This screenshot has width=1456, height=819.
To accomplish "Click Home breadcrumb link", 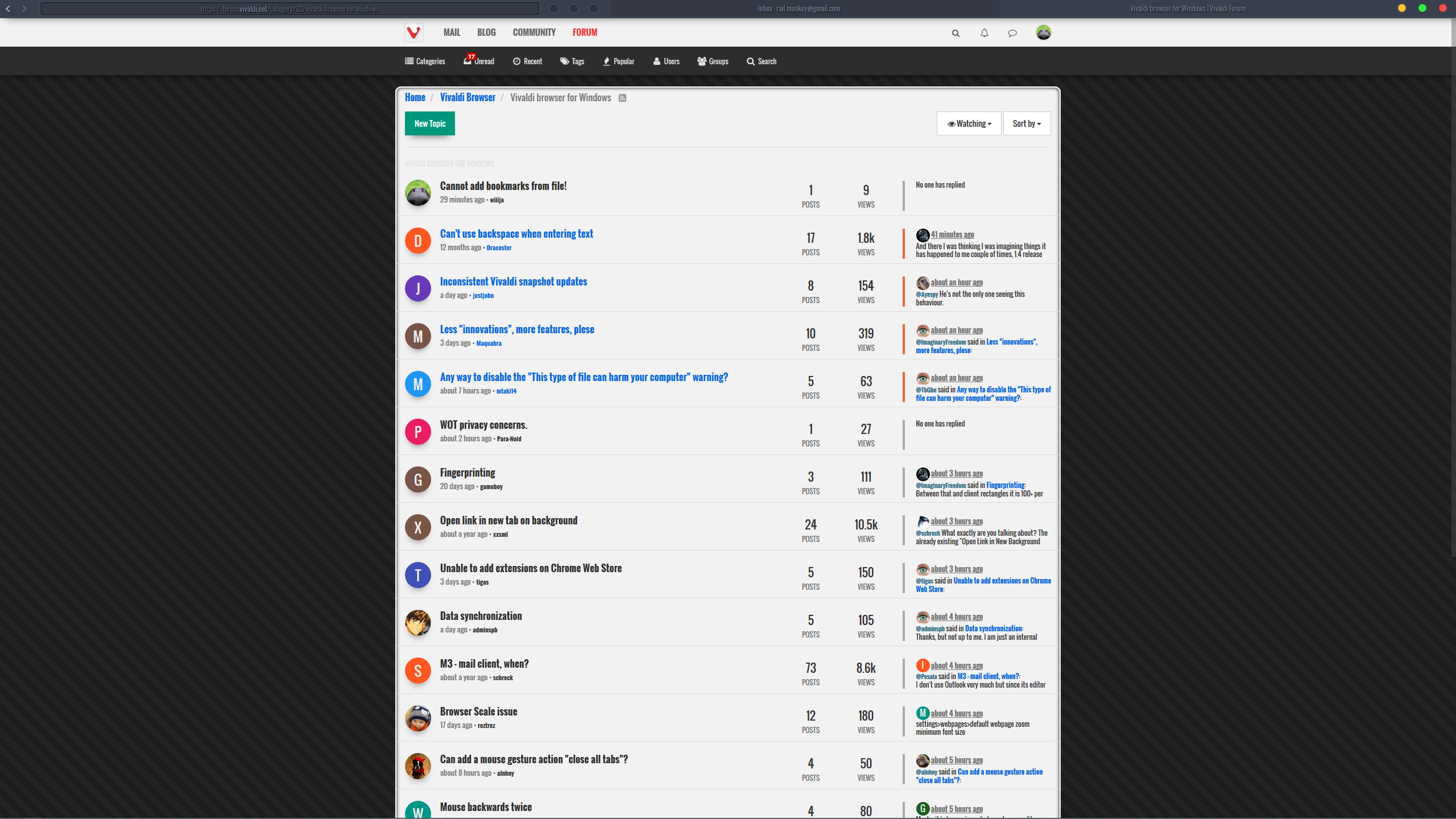I will click(415, 97).
